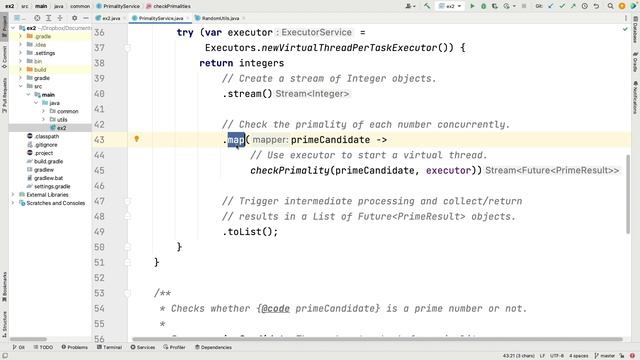Open the Problems tool window tab

(75, 347)
